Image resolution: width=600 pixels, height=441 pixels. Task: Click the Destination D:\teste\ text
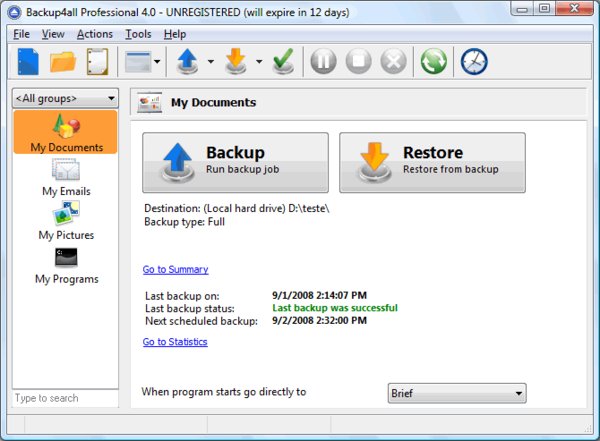[x=237, y=209]
